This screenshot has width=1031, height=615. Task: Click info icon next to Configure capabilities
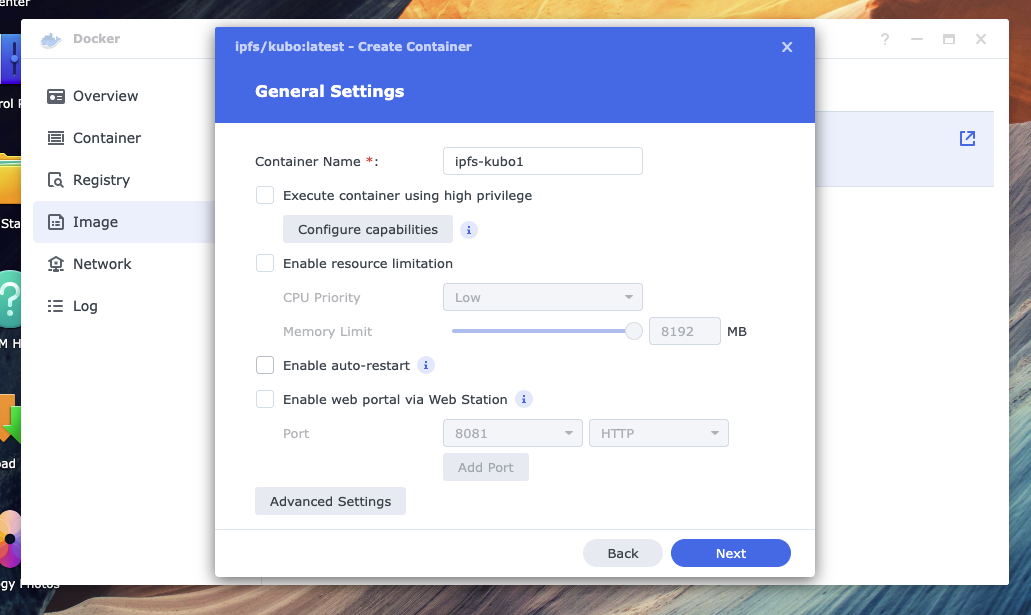tap(469, 230)
